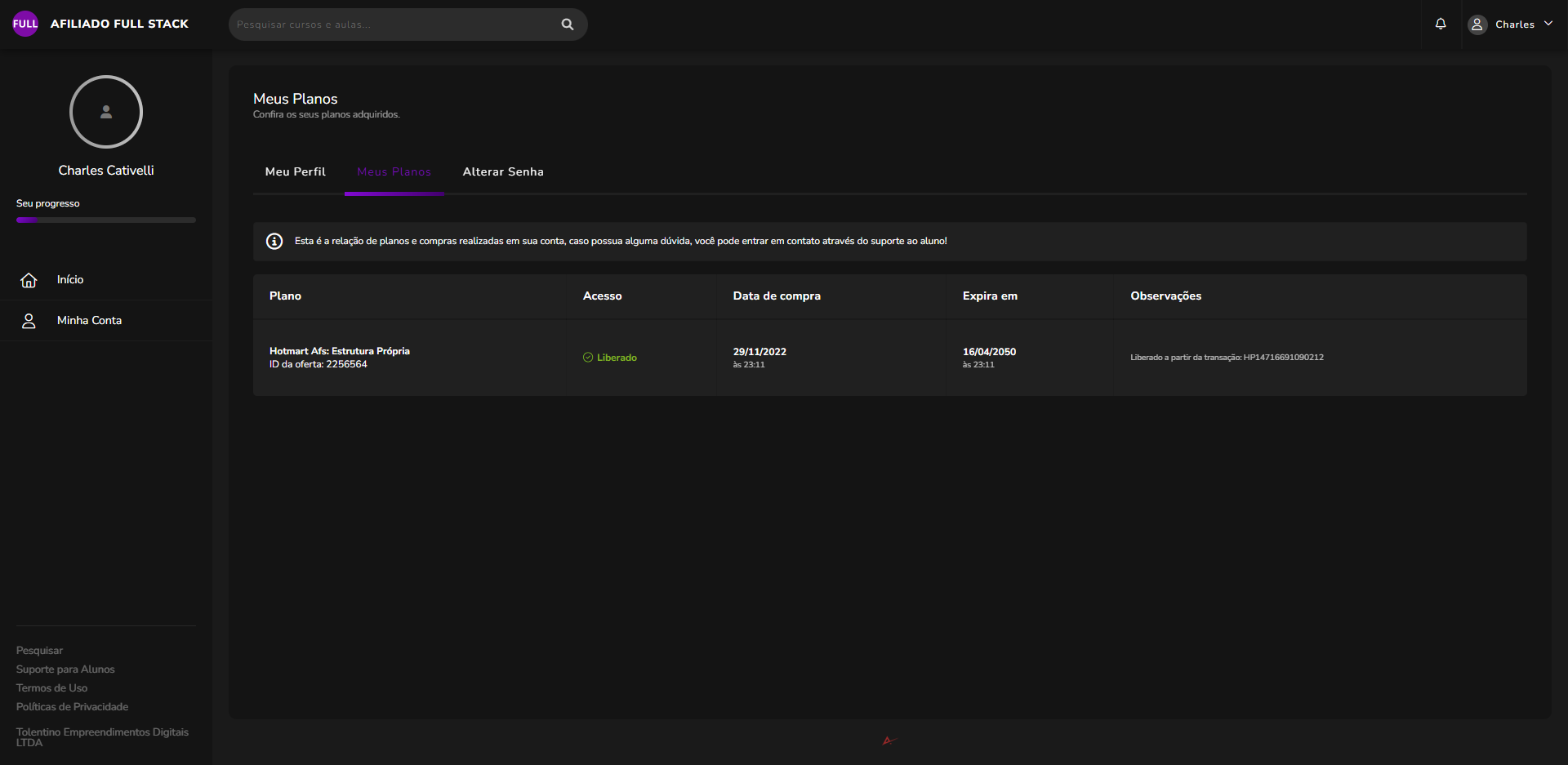1568x765 pixels.
Task: Click the Hotmart Afs: Estrutura Própria plan row
Action: click(340, 358)
